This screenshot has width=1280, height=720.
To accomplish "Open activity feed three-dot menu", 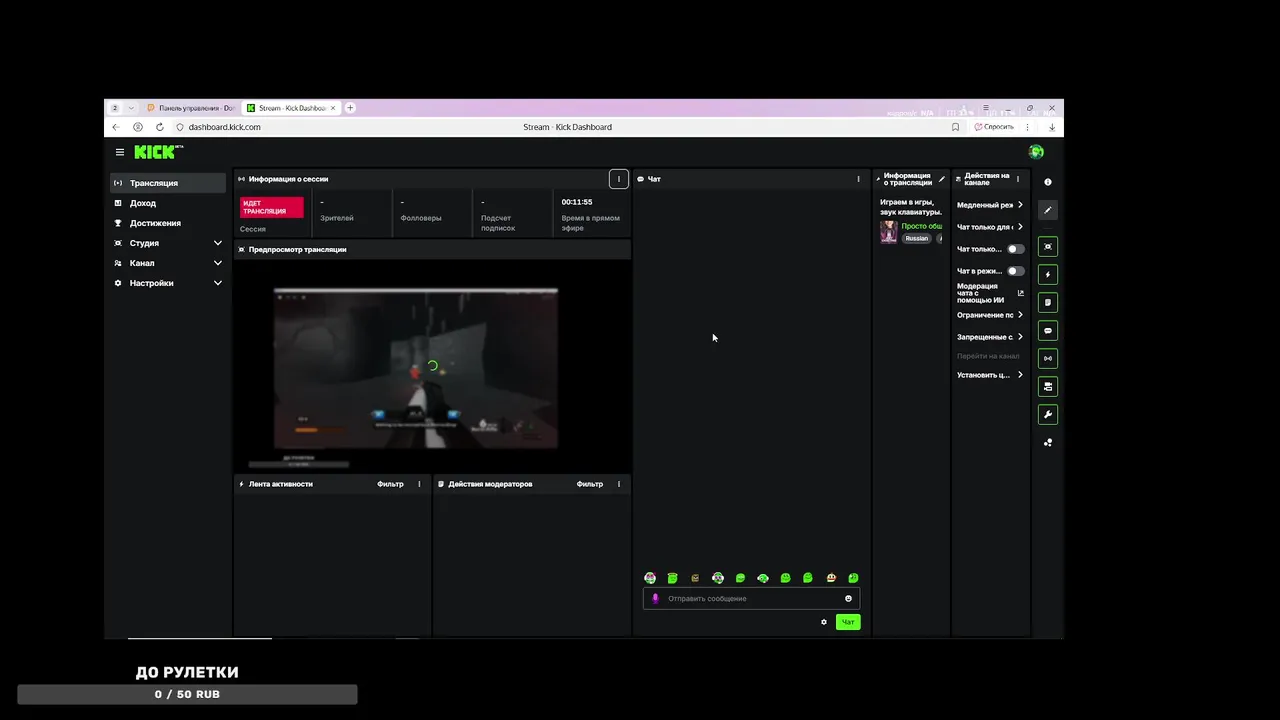I will tap(419, 484).
